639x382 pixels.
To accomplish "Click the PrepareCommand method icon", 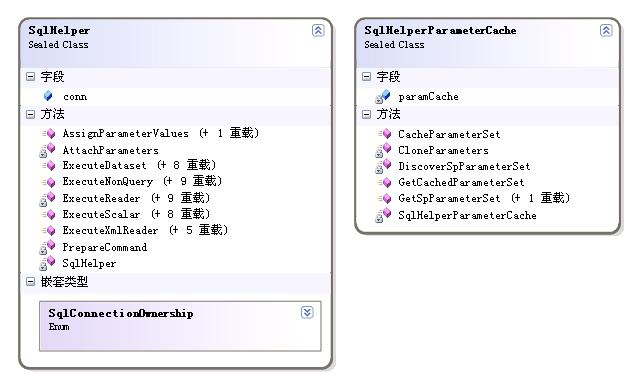I will tap(48, 247).
